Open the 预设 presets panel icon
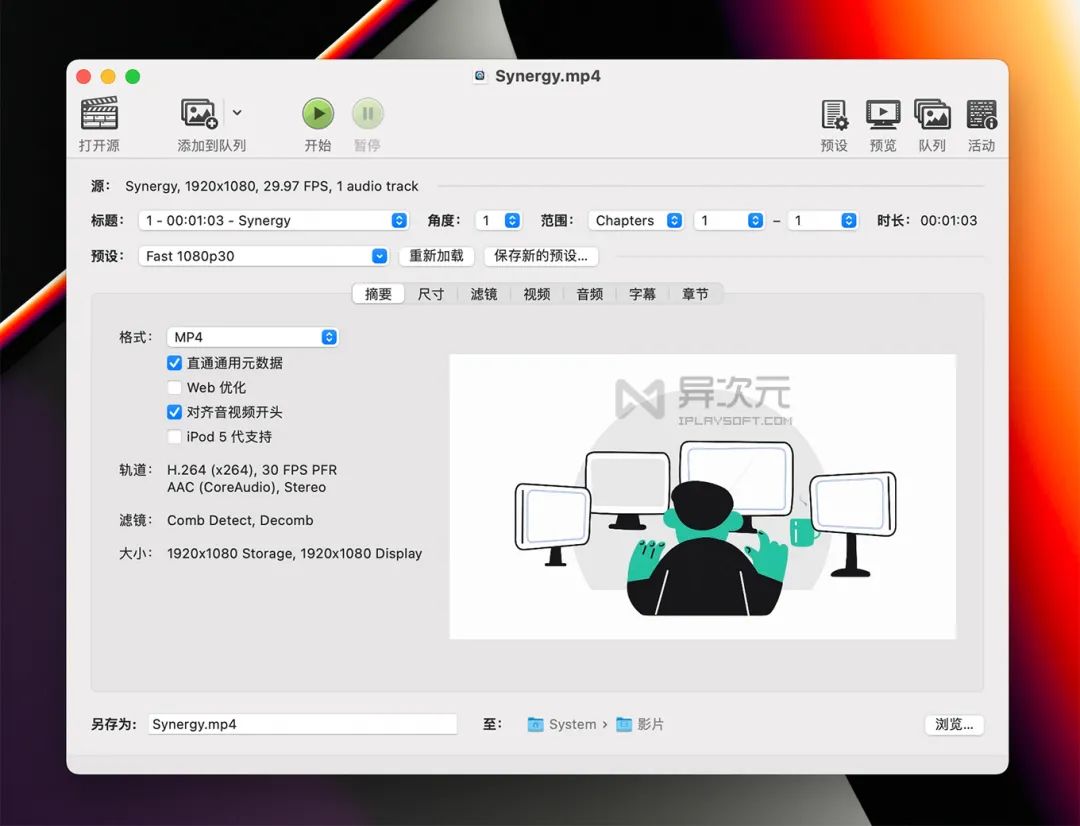 833,113
